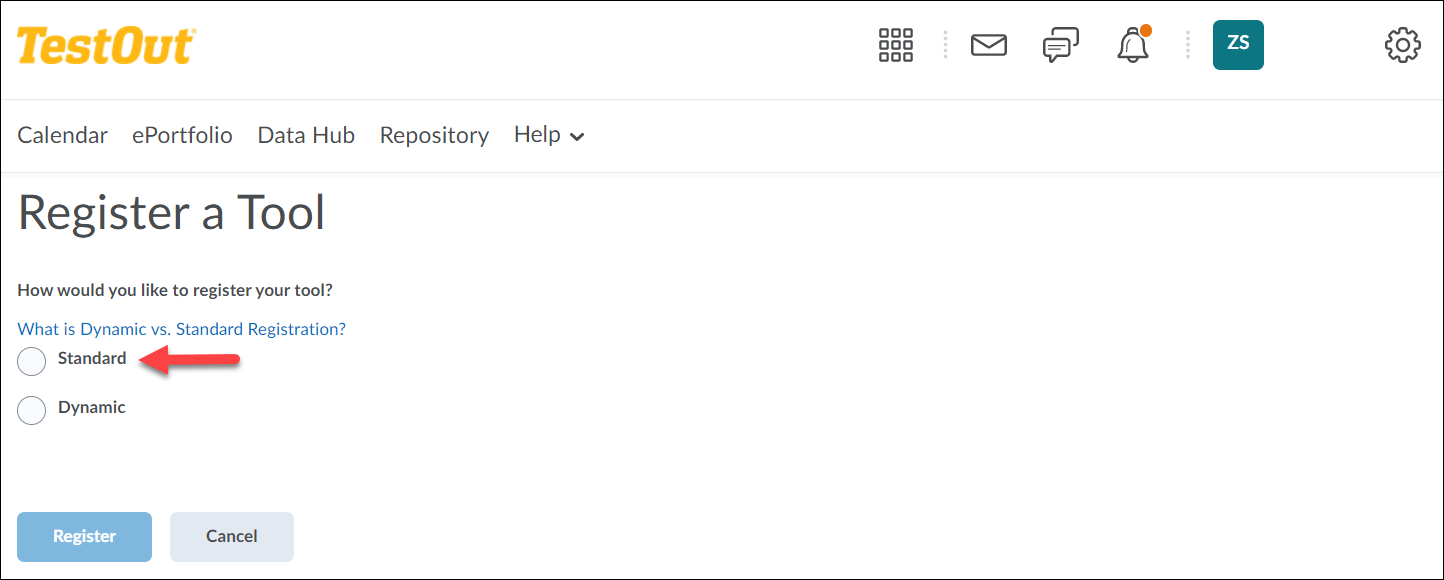
Task: Open the Data Hub page
Action: pyautogui.click(x=306, y=134)
